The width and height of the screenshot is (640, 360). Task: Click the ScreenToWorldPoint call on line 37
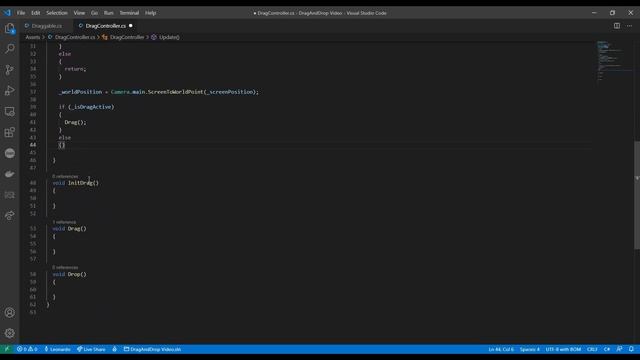(175, 92)
